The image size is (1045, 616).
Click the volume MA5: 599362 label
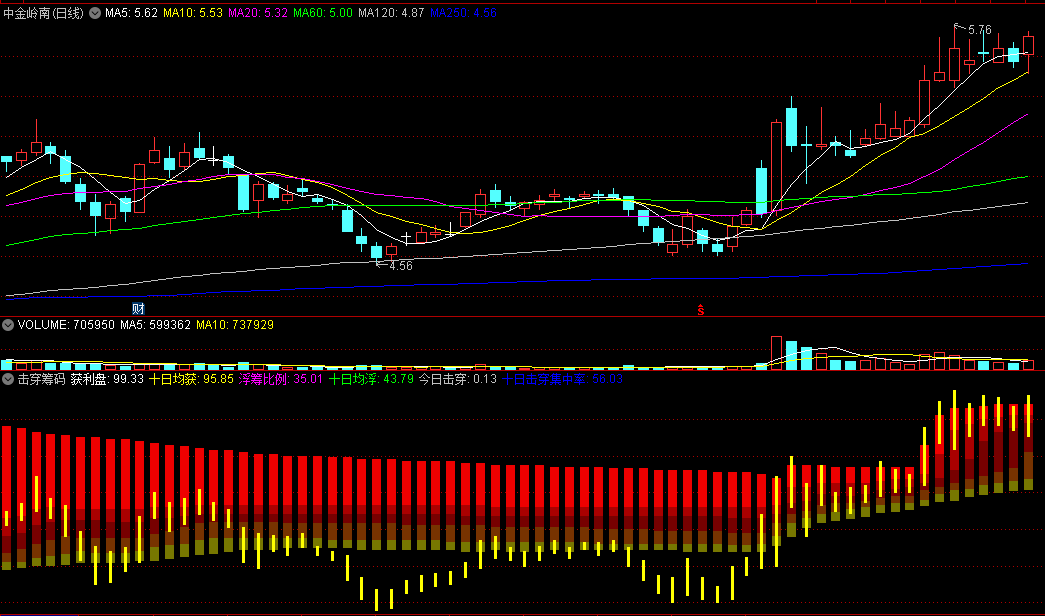[x=155, y=325]
